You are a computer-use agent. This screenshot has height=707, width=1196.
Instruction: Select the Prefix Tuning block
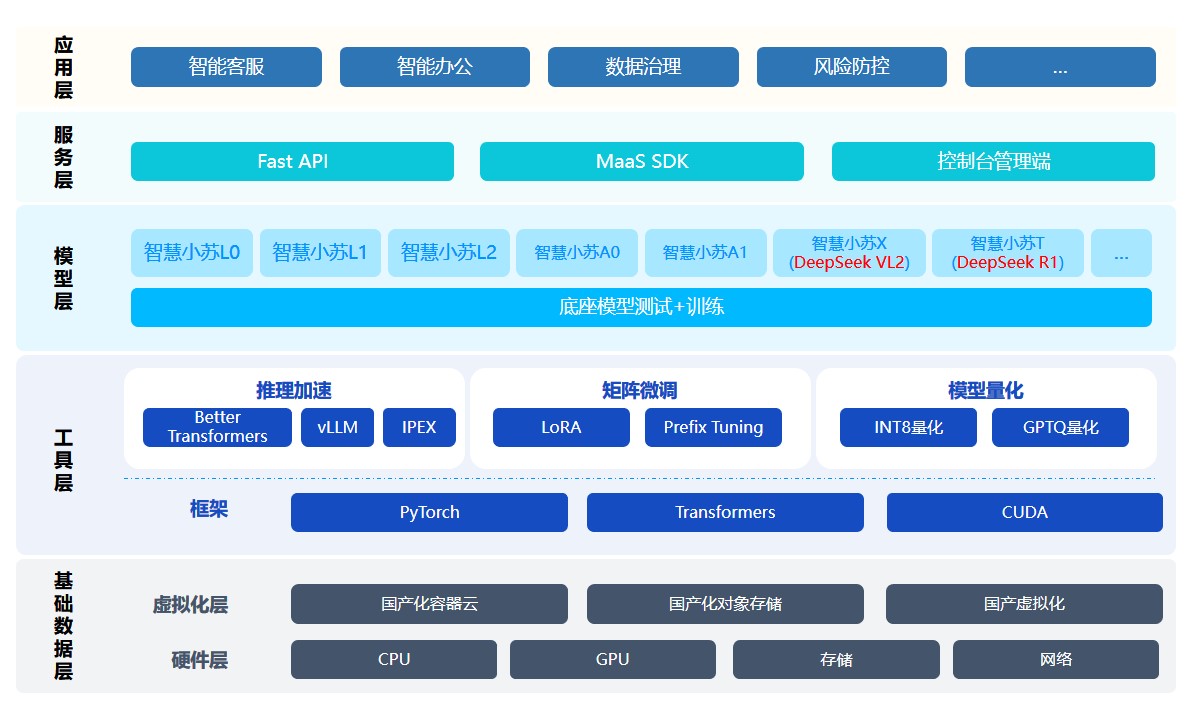[x=713, y=427]
